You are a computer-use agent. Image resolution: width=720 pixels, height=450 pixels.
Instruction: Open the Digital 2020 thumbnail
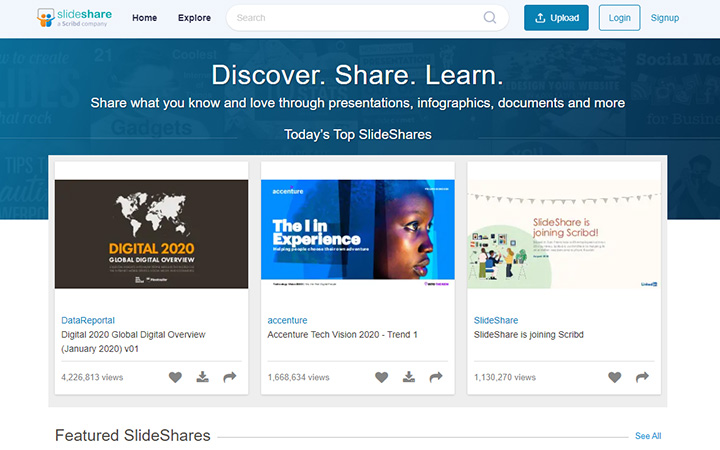point(152,234)
